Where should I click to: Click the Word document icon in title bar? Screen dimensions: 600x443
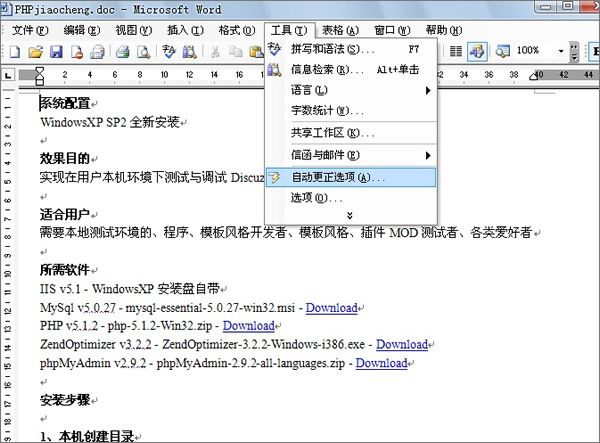point(7,8)
